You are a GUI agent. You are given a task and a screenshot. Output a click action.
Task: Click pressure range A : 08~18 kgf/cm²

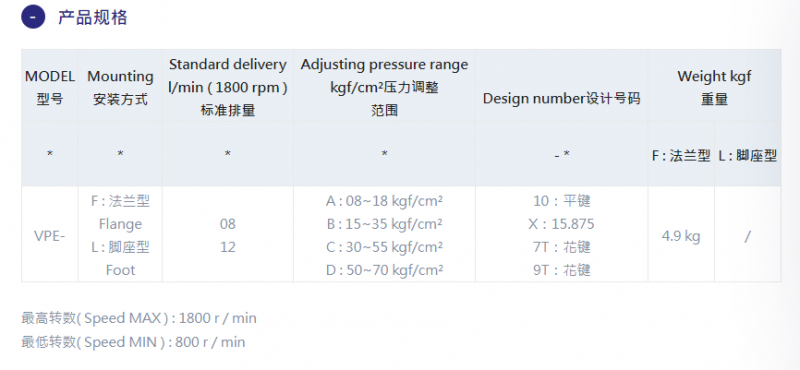click(384, 202)
